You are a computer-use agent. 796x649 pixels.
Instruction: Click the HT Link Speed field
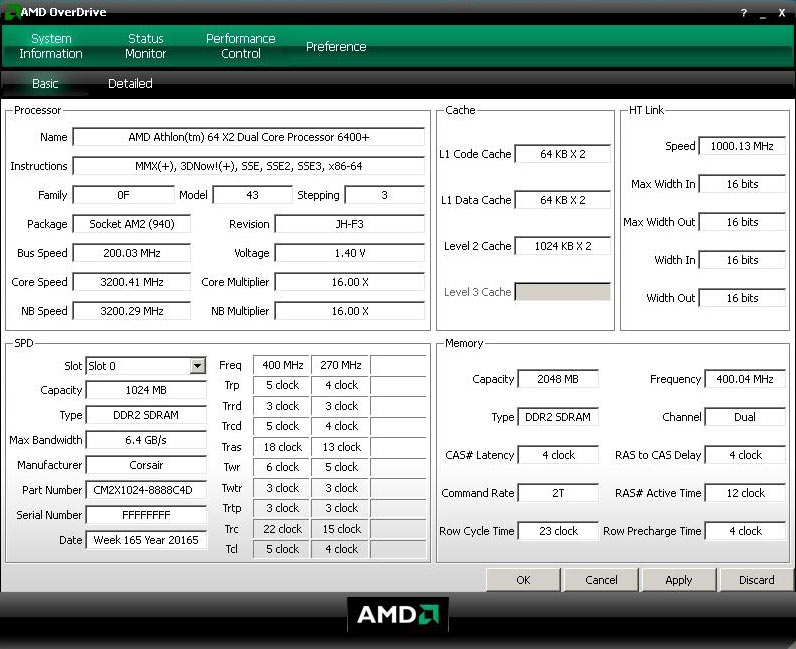point(742,146)
